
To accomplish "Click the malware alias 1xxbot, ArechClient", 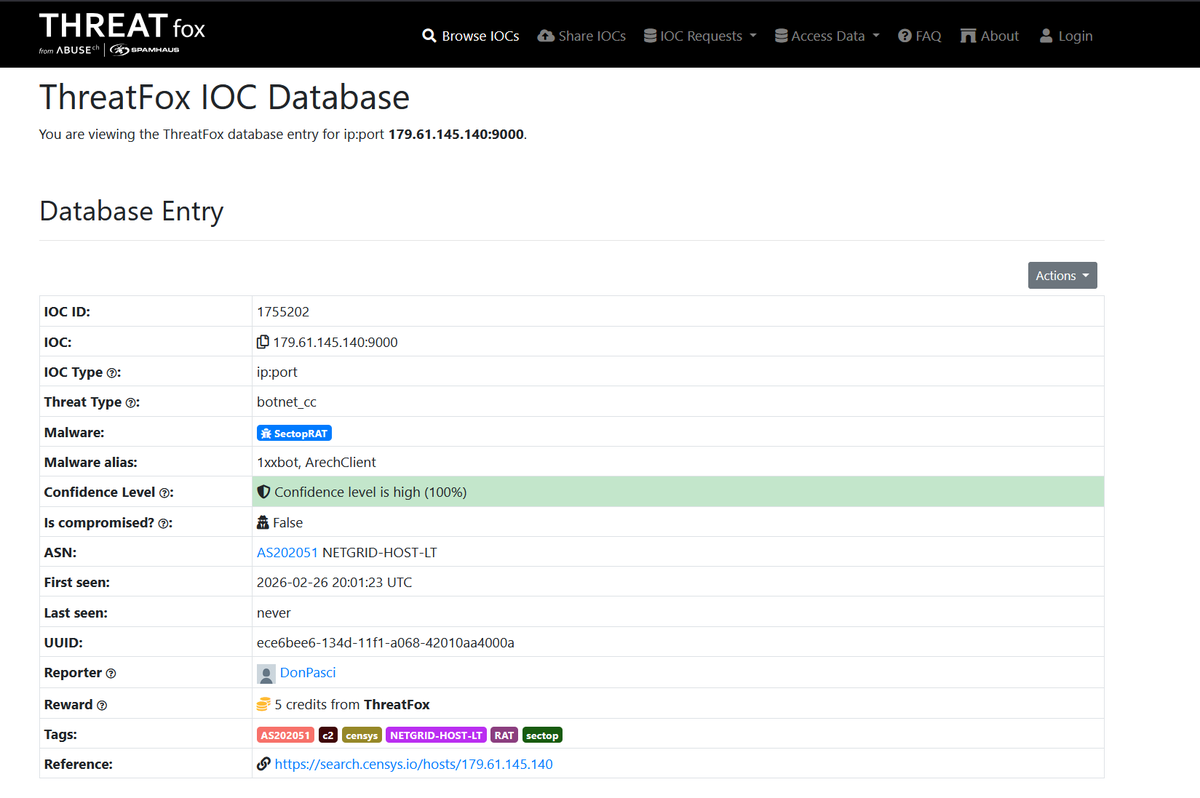I will point(316,462).
